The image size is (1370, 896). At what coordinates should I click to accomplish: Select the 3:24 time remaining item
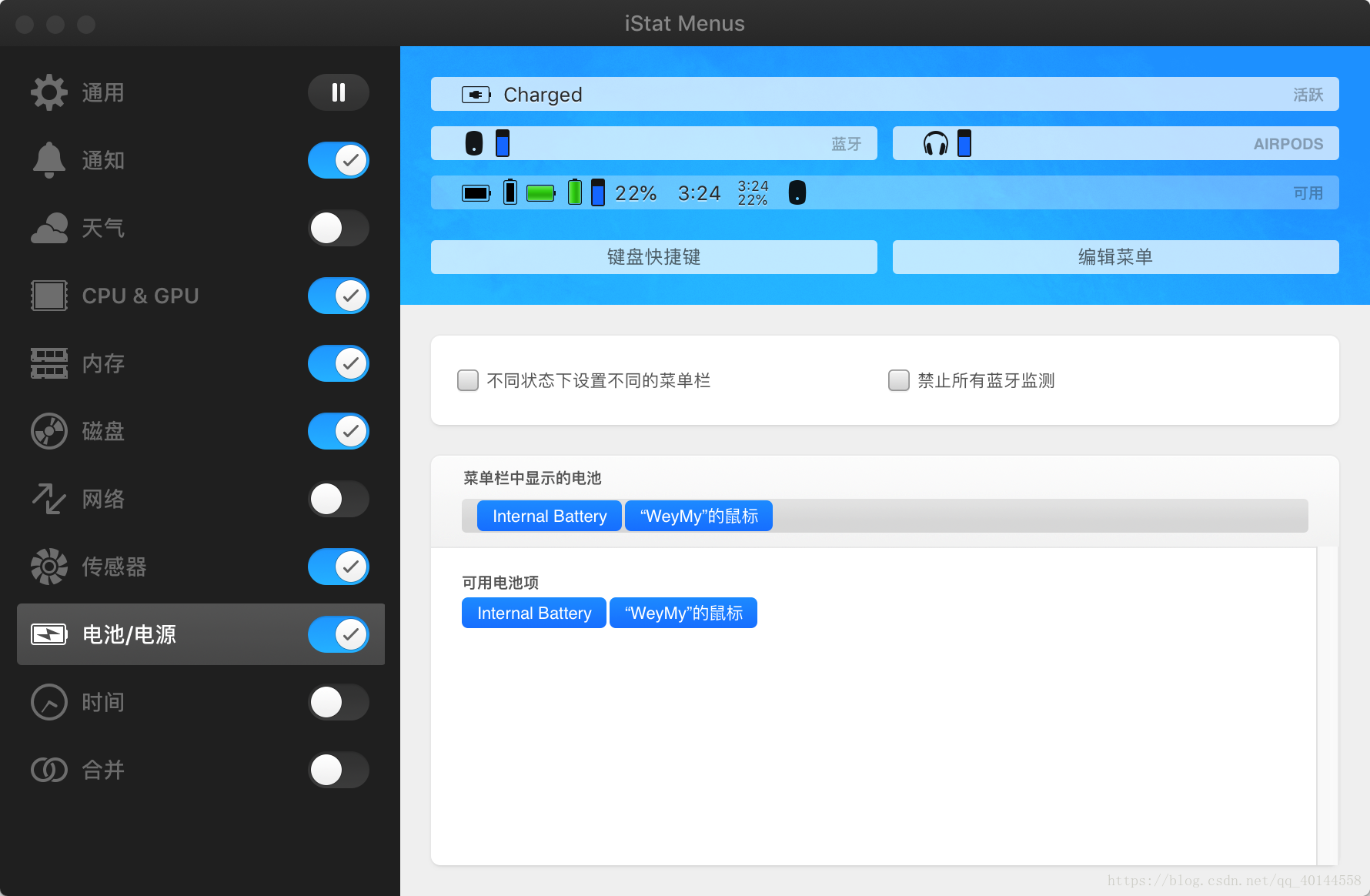coord(699,193)
